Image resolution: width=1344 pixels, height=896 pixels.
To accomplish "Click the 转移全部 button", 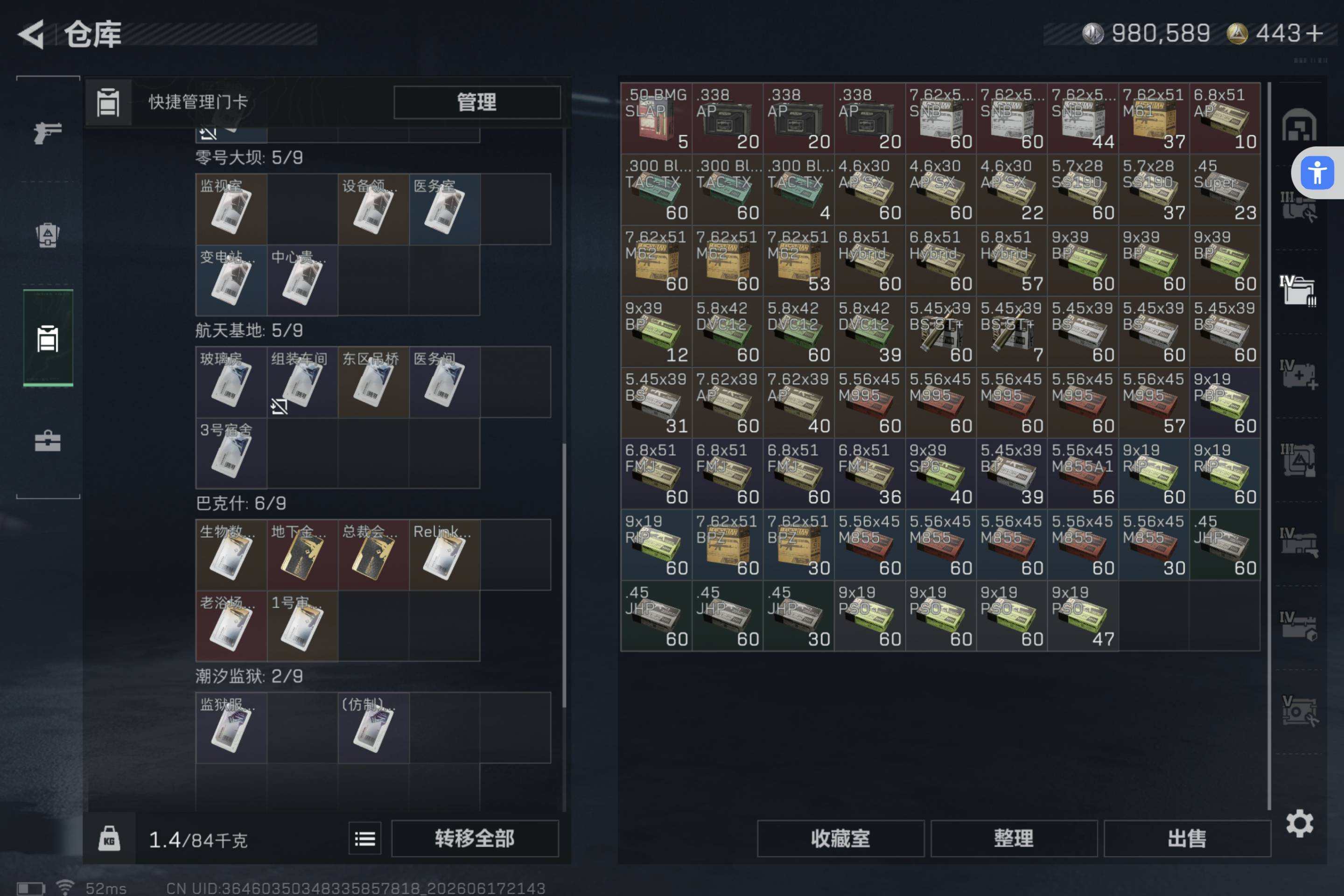I will point(475,839).
